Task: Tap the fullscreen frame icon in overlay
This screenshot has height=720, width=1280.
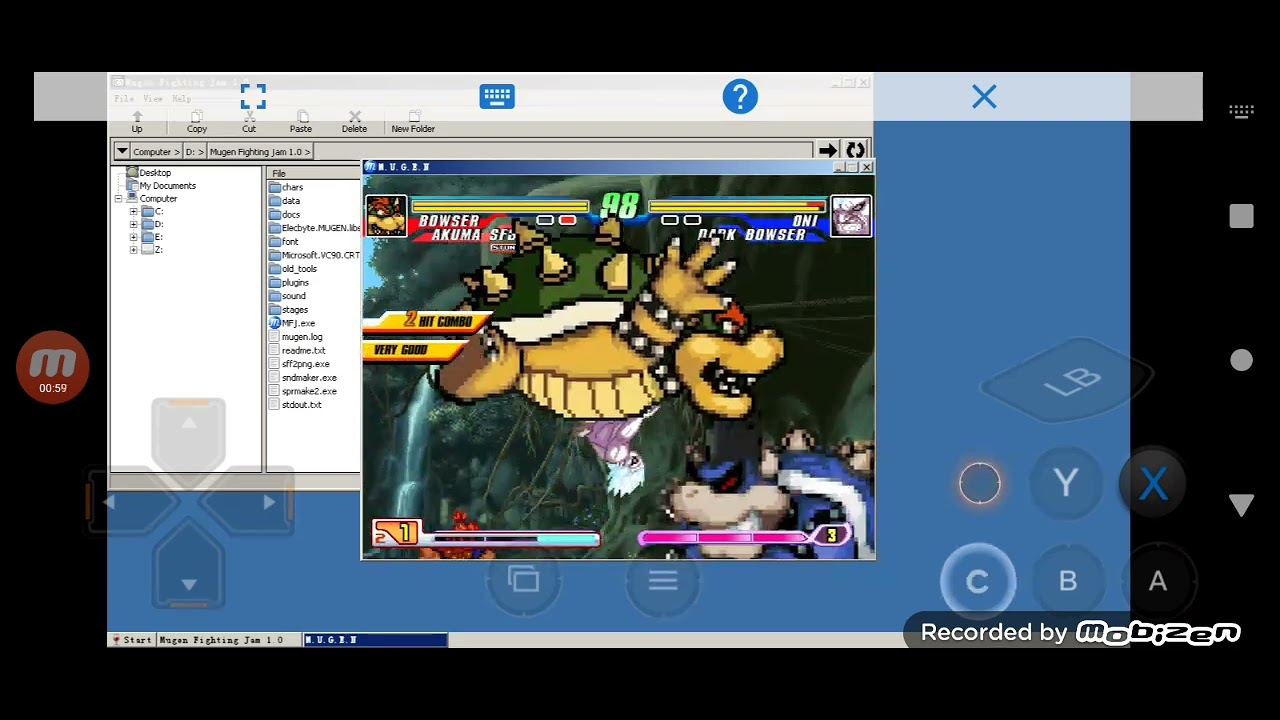Action: pyautogui.click(x=253, y=97)
